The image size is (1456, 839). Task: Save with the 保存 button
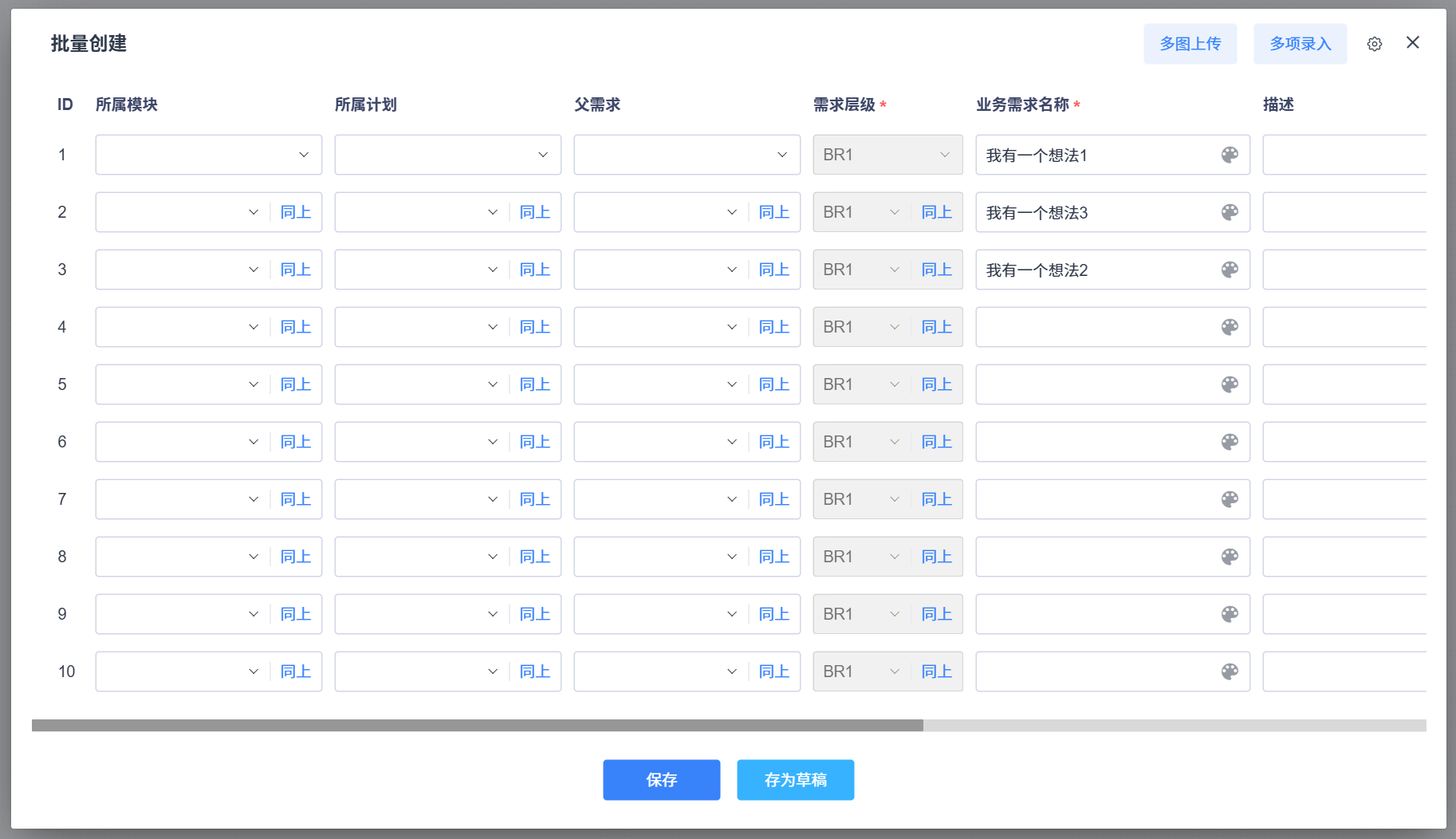[x=661, y=780]
